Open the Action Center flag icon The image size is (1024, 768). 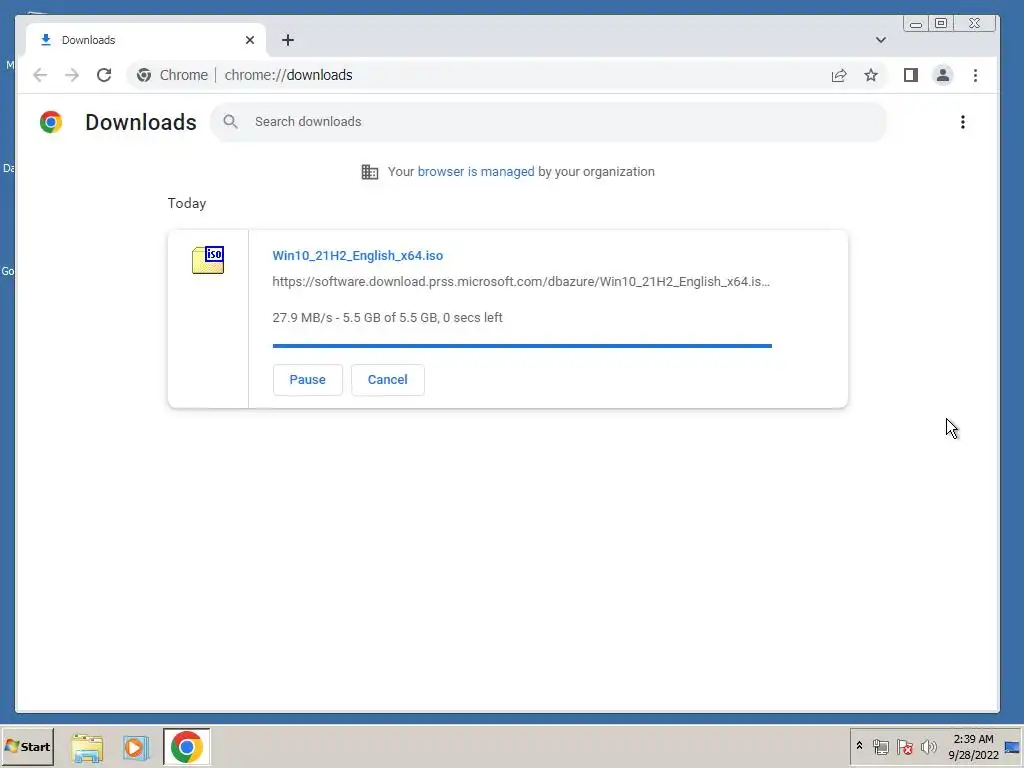tap(904, 746)
